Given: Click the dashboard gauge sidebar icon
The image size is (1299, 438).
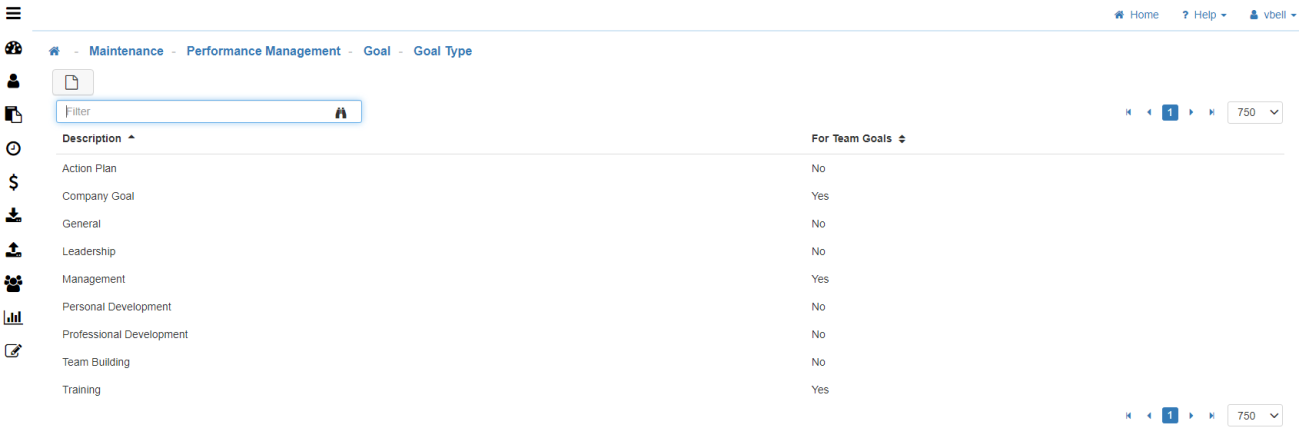Looking at the screenshot, I should click(14, 49).
